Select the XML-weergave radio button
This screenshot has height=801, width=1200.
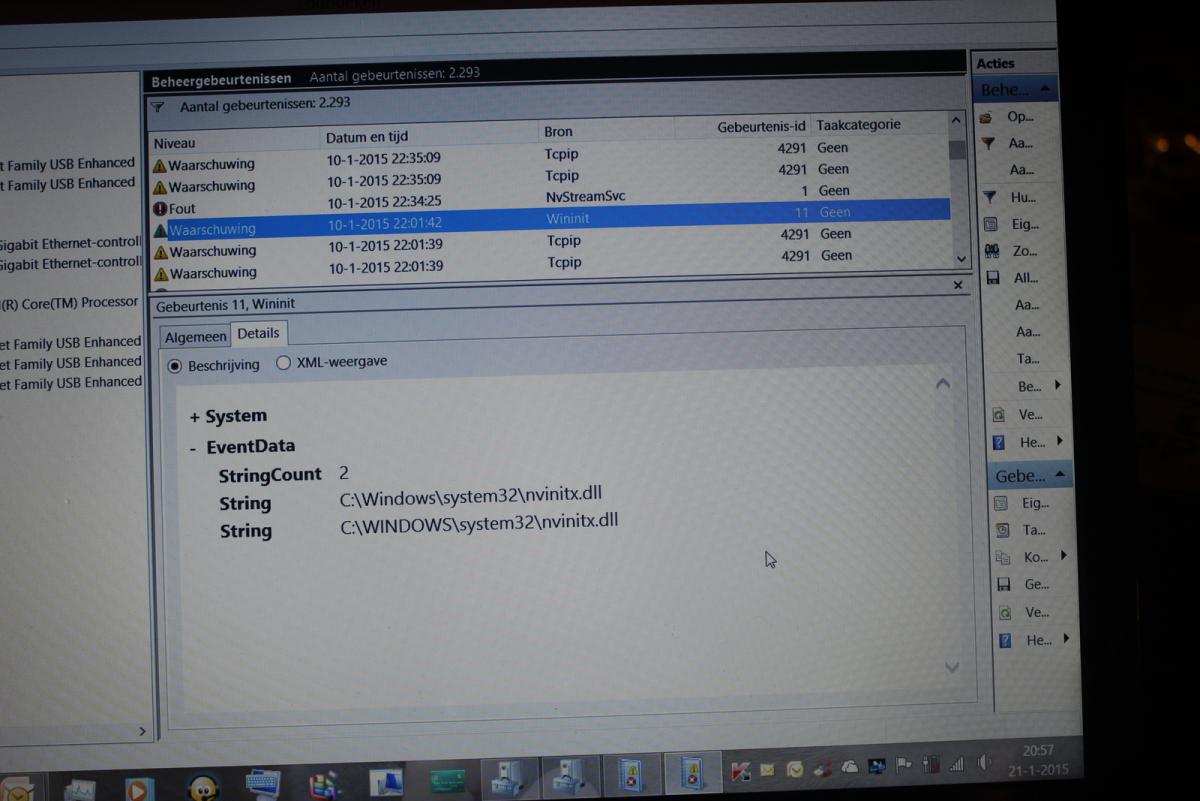point(283,363)
